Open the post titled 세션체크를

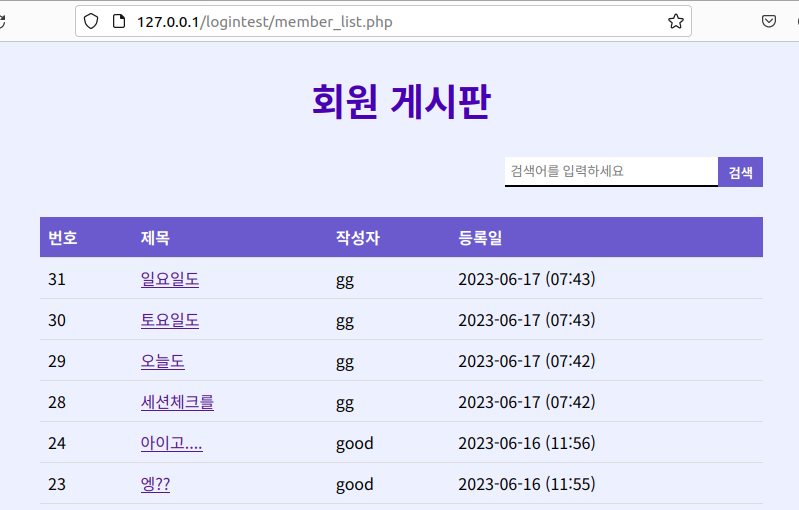[x=177, y=402]
